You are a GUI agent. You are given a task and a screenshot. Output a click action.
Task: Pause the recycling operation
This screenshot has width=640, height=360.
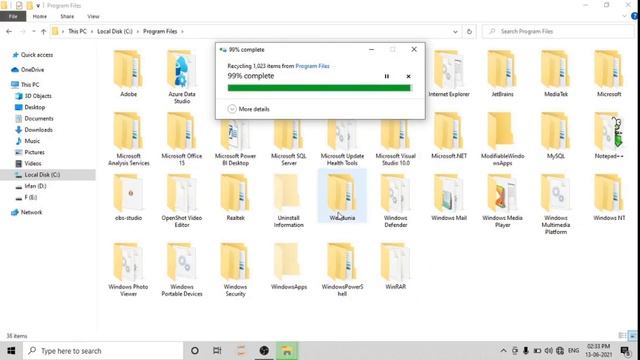387,76
